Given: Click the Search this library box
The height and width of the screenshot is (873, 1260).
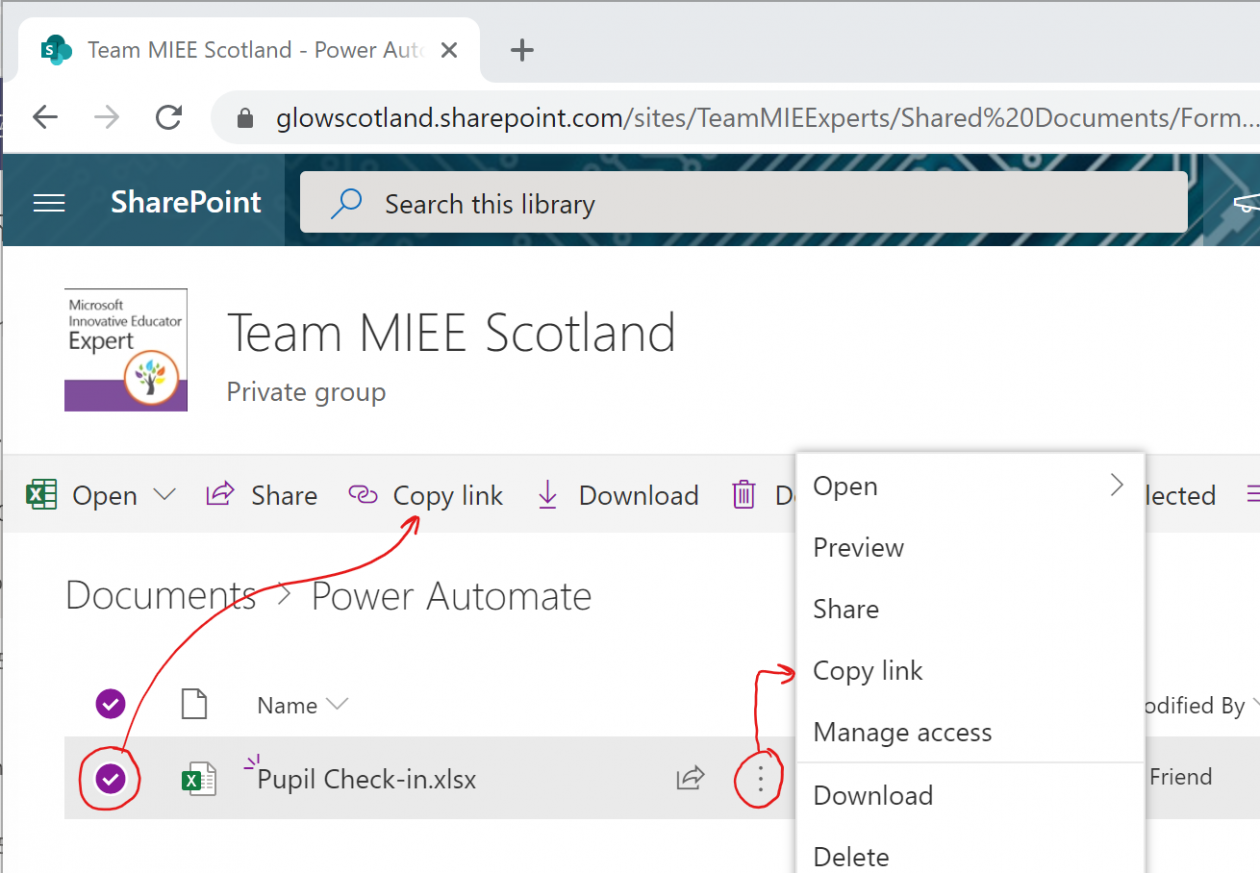Looking at the screenshot, I should point(744,202).
